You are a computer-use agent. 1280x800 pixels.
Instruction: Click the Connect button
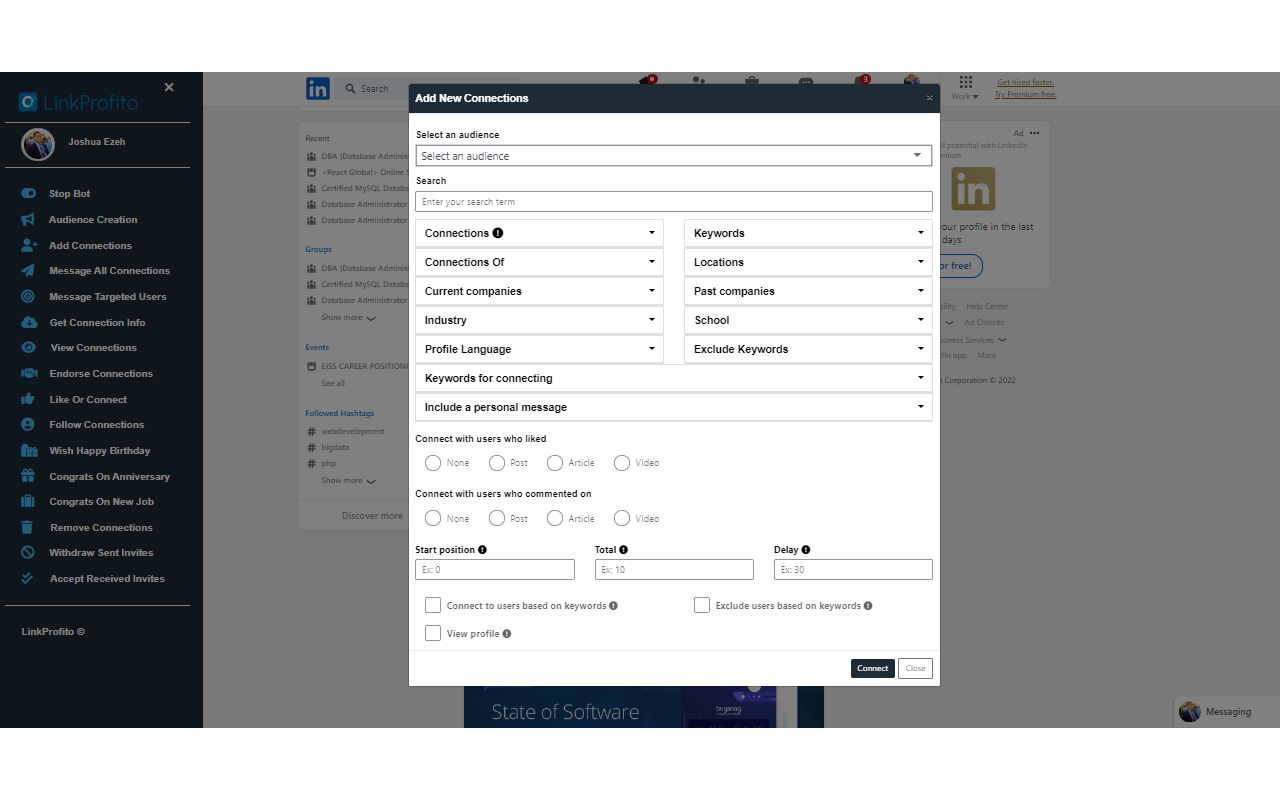[x=873, y=668]
